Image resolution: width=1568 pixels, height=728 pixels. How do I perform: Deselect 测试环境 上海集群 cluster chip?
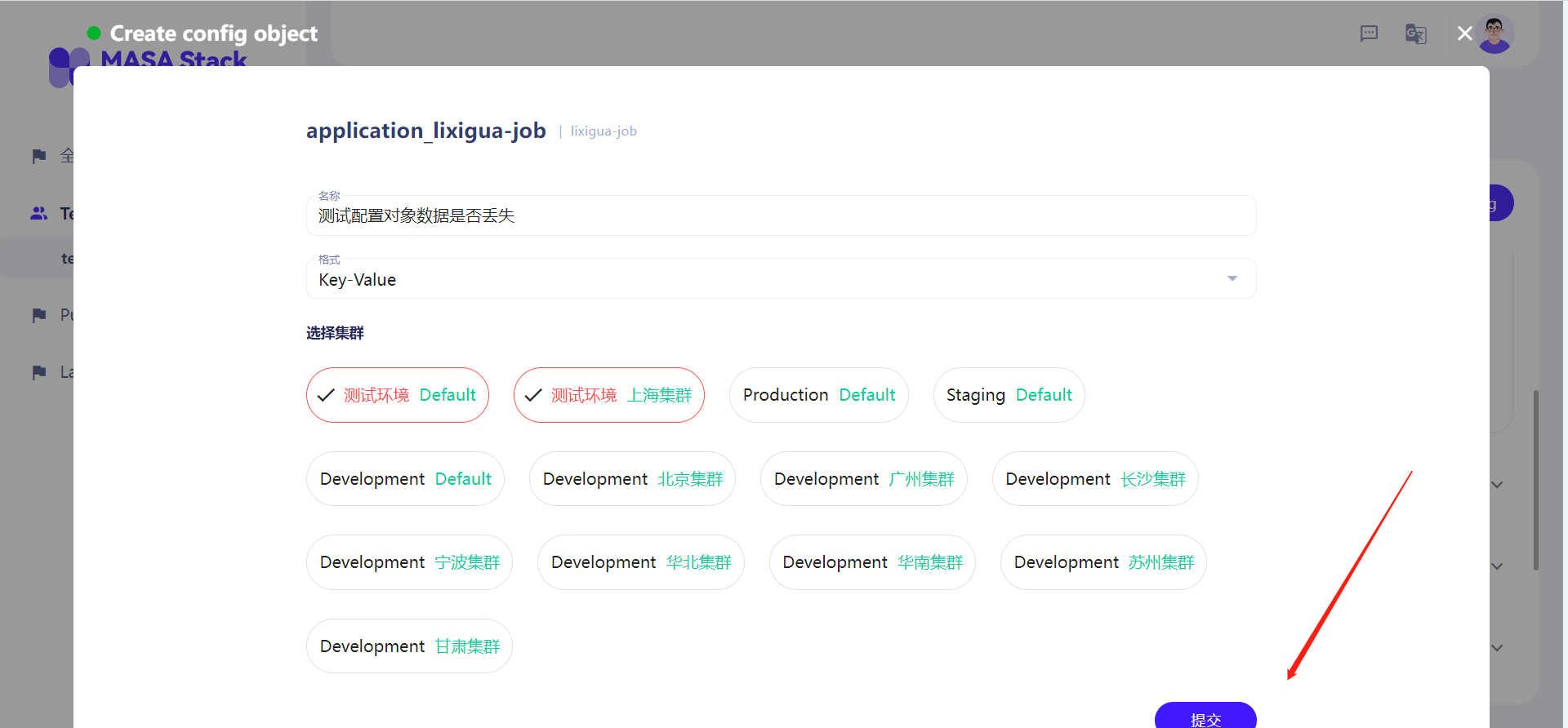[x=609, y=395]
